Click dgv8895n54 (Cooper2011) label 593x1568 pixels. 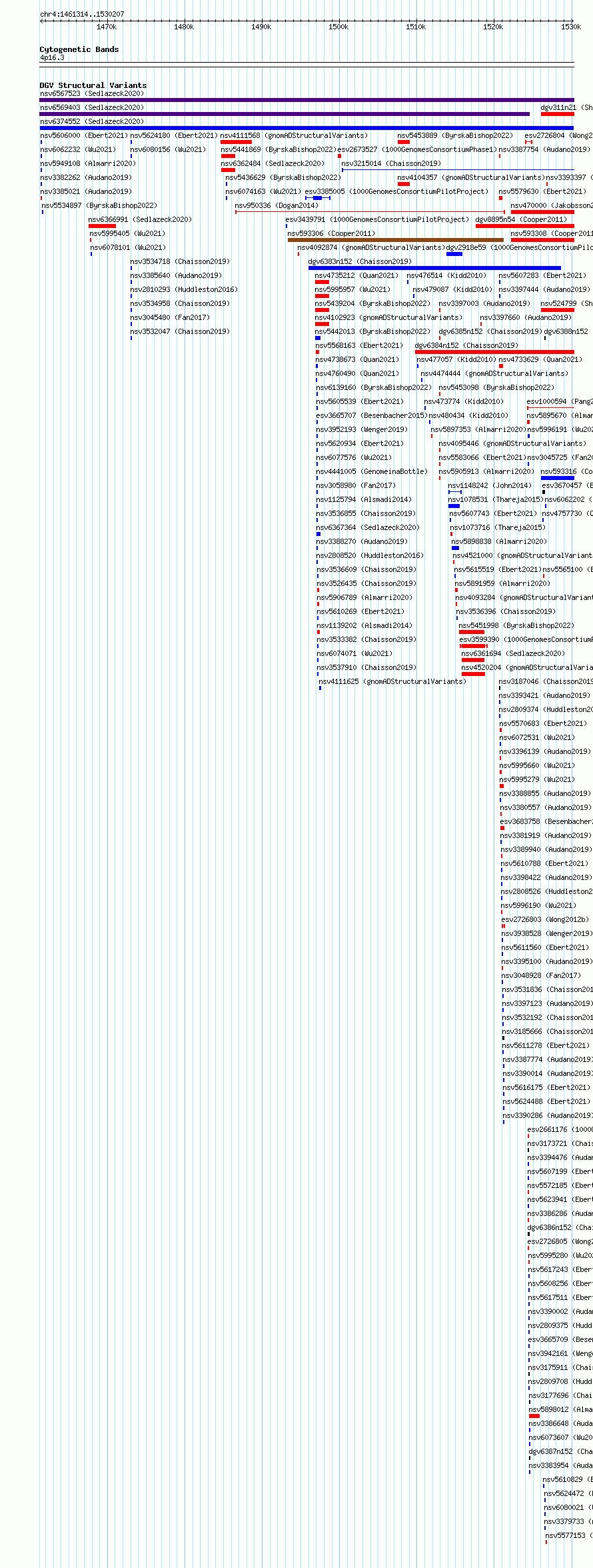pyautogui.click(x=521, y=219)
